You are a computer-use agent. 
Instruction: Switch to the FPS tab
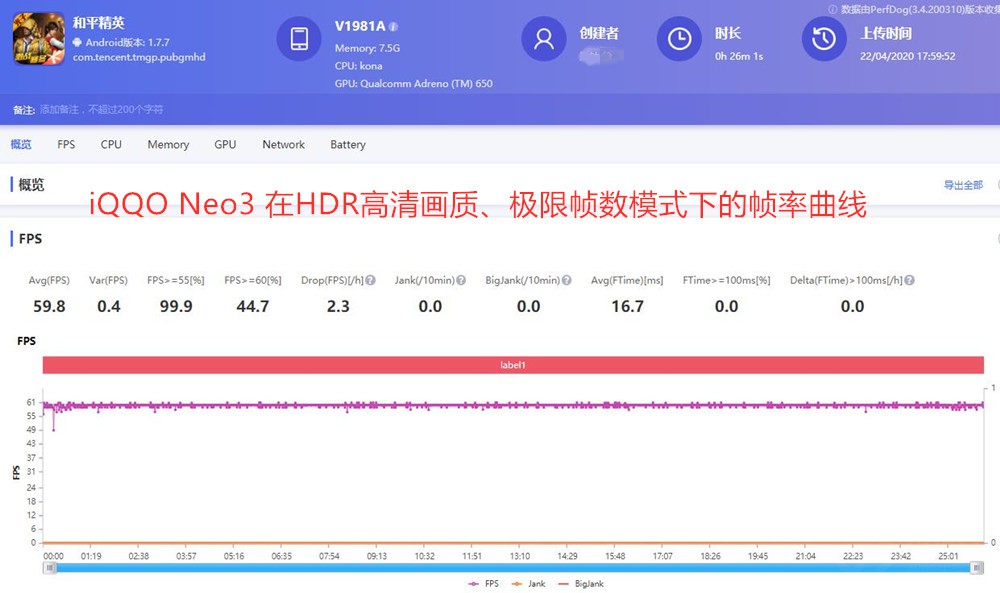66,145
